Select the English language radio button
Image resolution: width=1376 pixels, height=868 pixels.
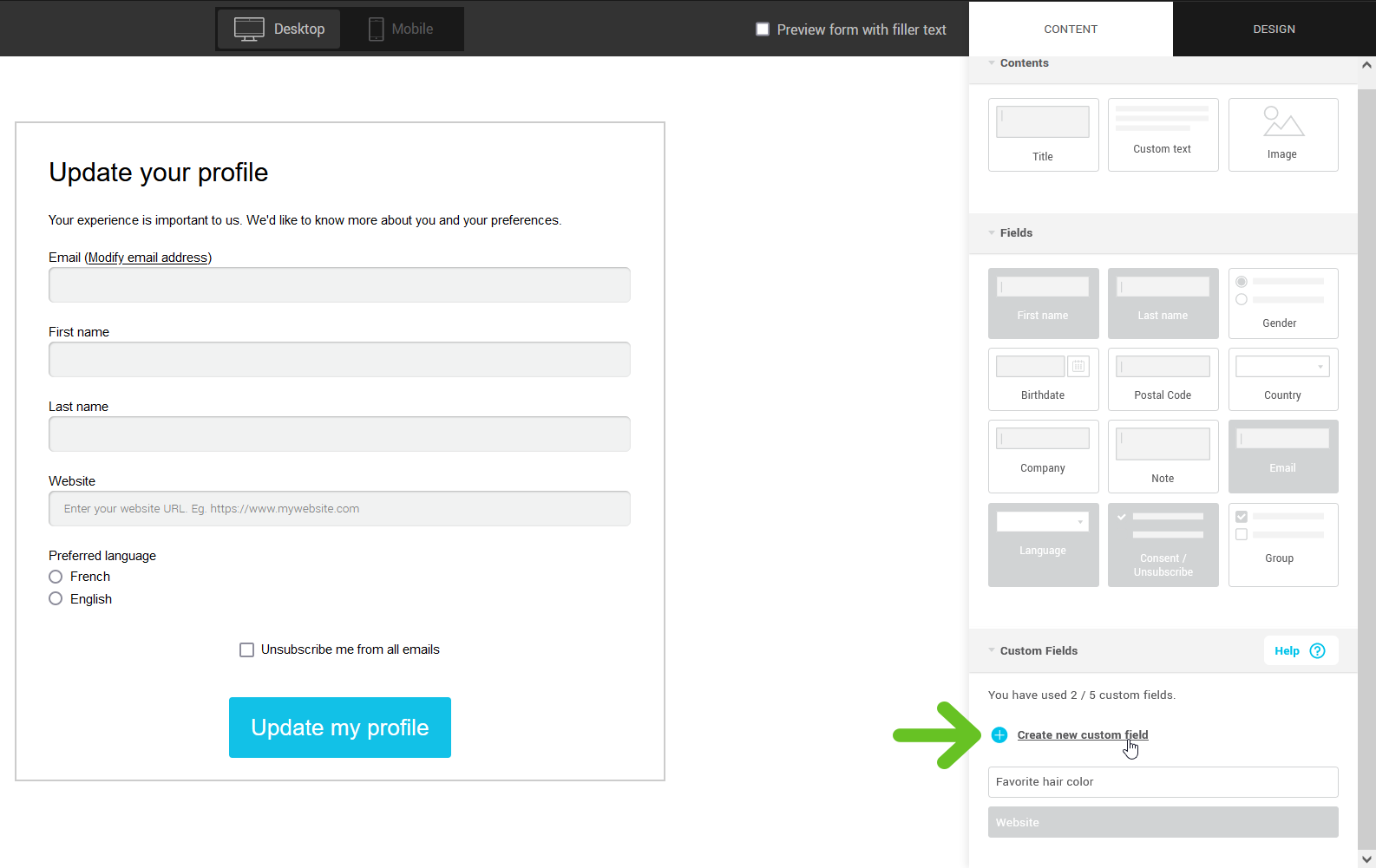pos(56,598)
